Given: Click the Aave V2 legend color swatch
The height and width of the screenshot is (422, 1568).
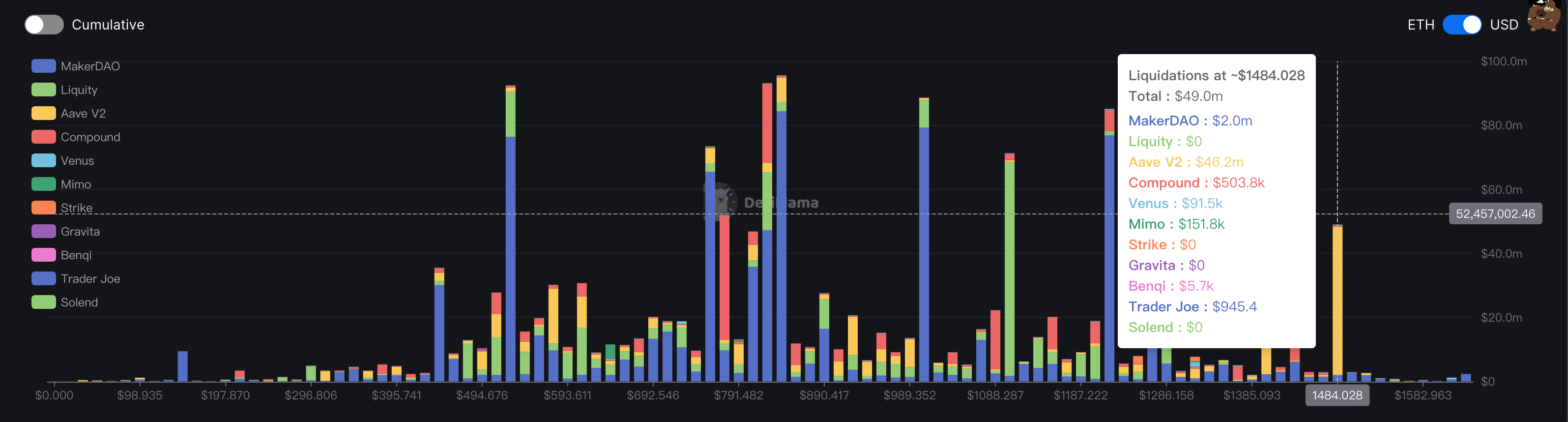Looking at the screenshot, I should pos(44,113).
